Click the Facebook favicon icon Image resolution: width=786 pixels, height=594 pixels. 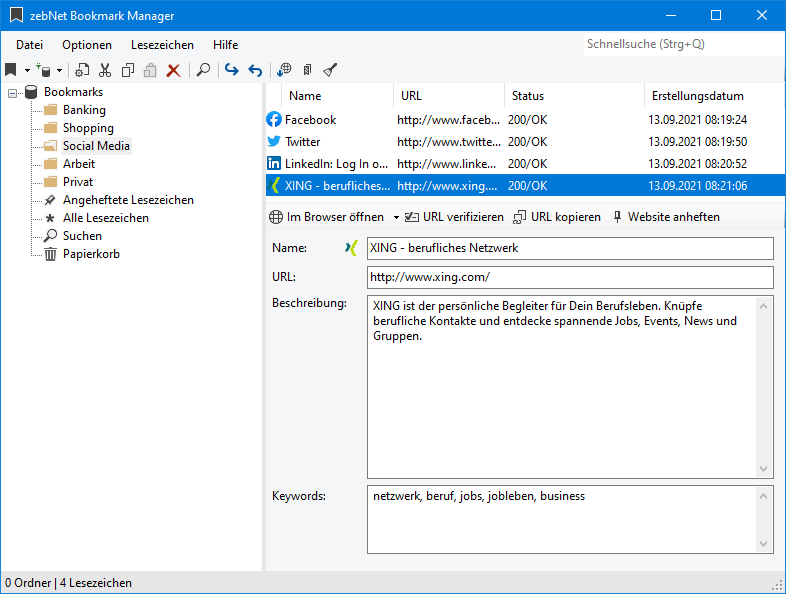click(x=274, y=119)
